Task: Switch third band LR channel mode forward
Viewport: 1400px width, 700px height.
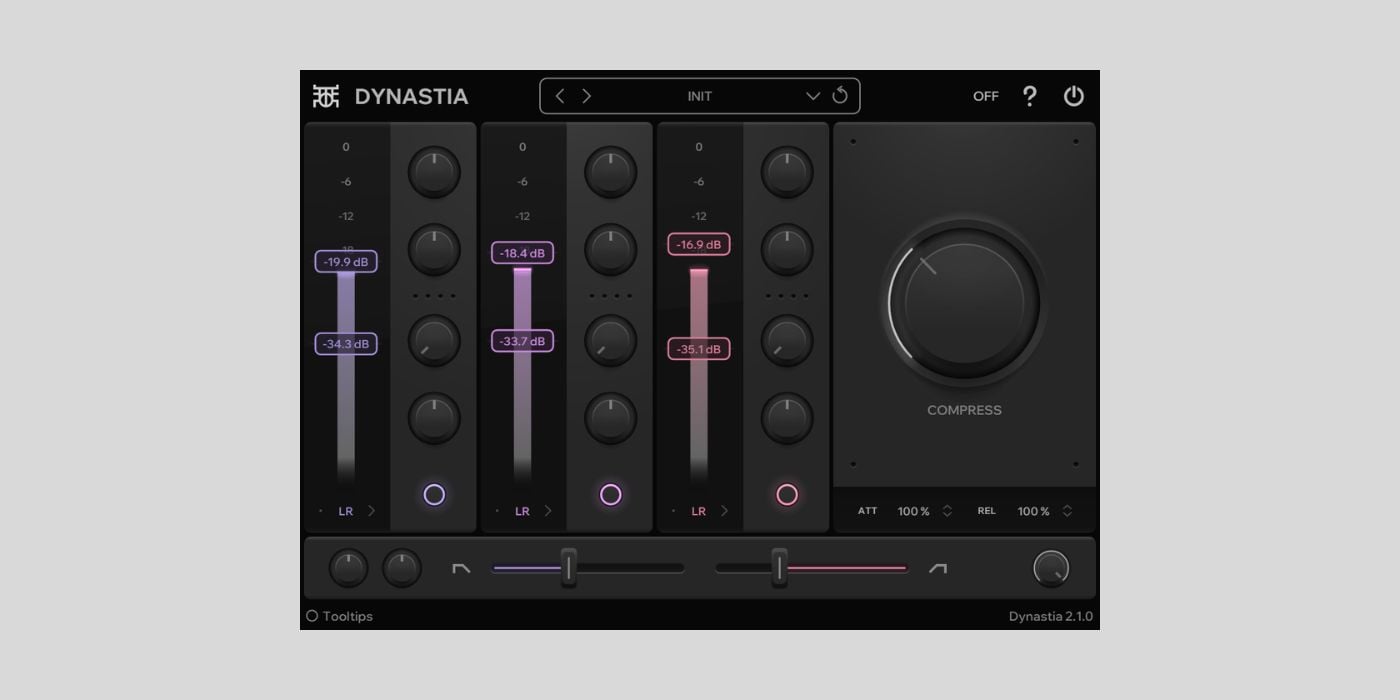Action: tap(725, 511)
